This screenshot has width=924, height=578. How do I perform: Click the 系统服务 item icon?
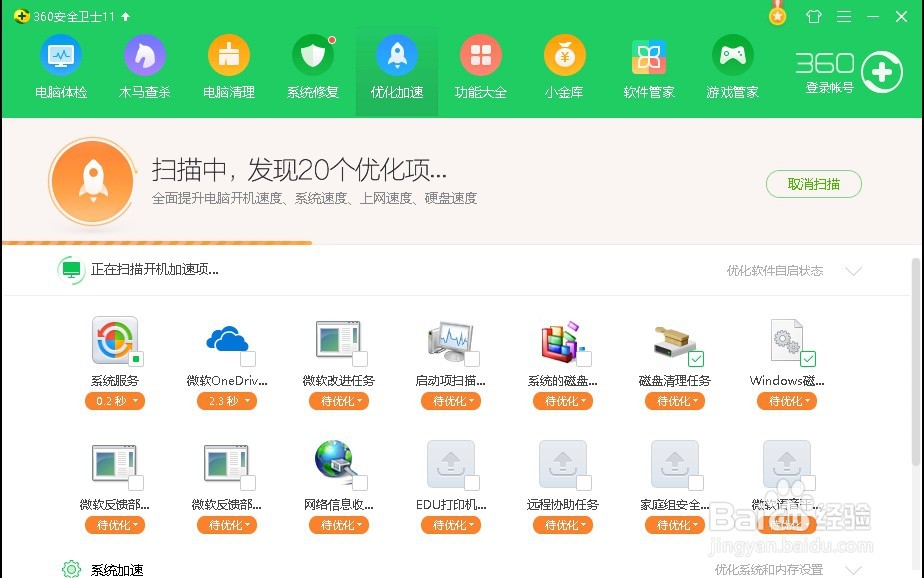pos(115,340)
